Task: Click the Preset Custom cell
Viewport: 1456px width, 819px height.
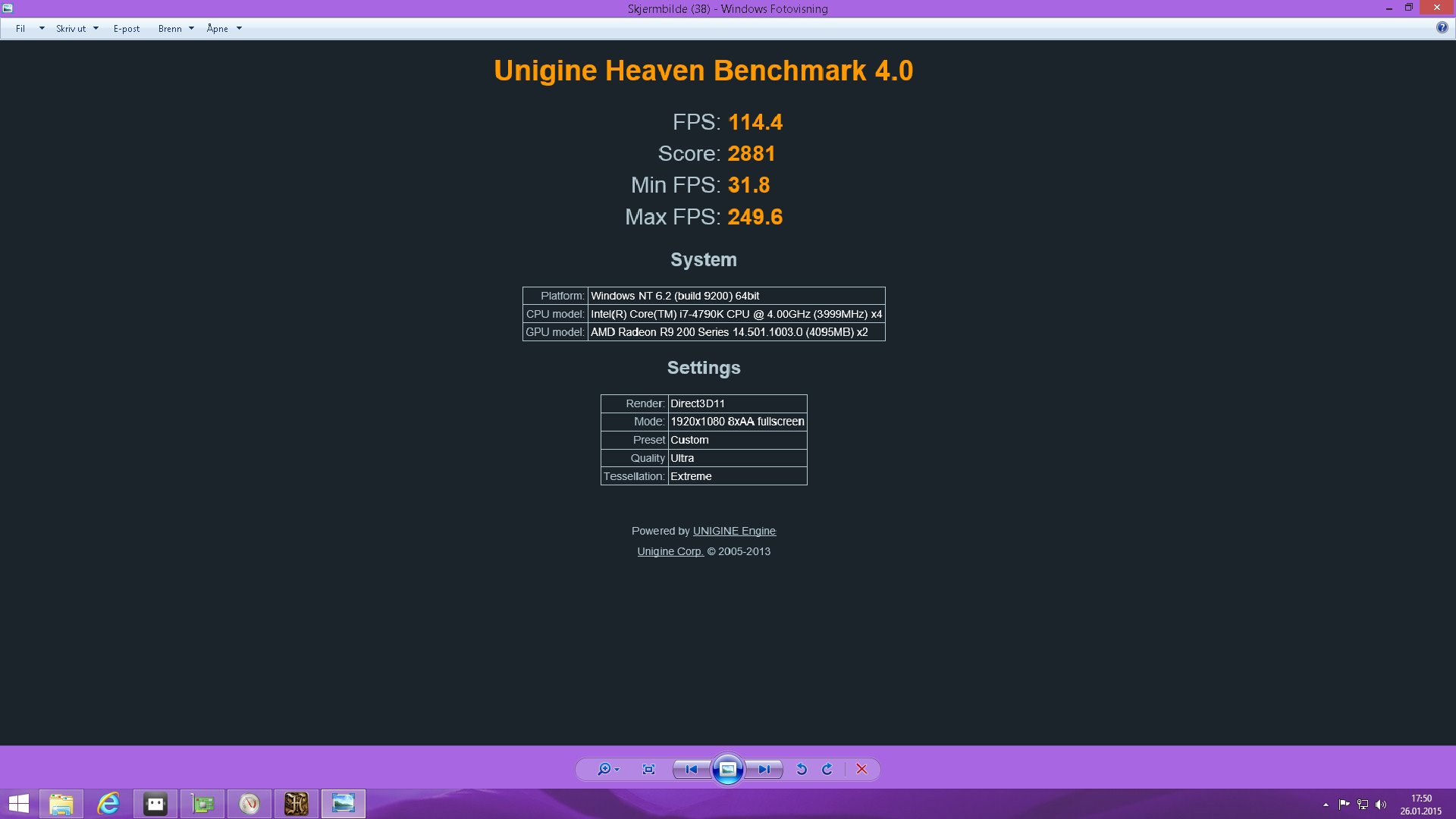Action: tap(737, 440)
